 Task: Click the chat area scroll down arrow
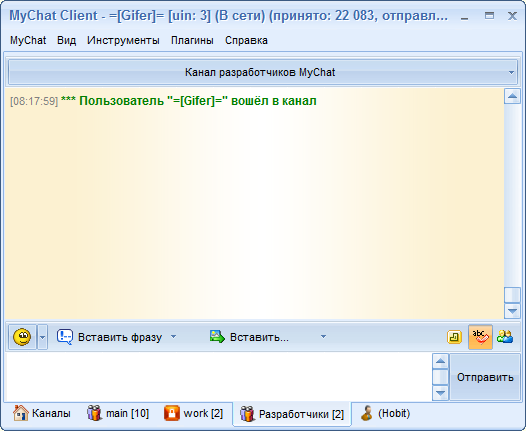(512, 311)
